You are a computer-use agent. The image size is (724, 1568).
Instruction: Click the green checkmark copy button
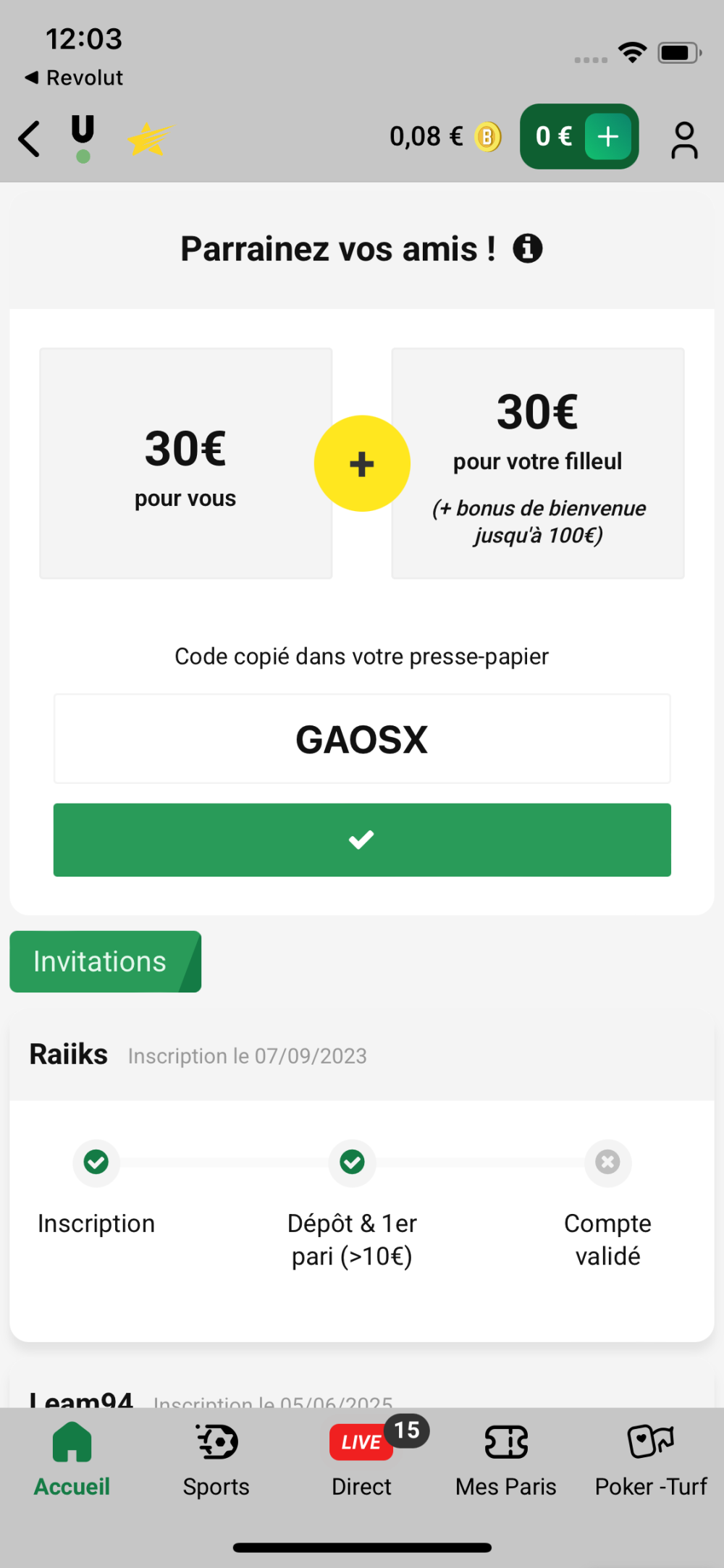click(362, 840)
